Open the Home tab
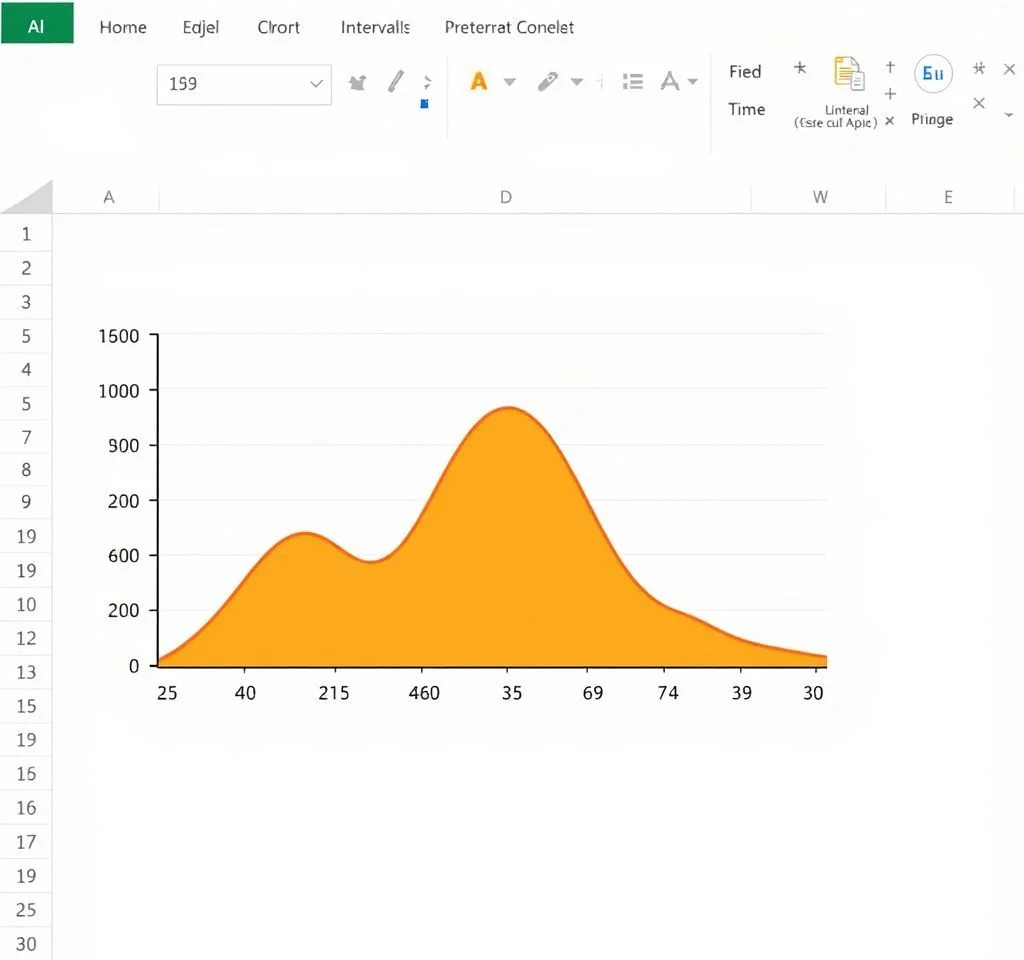This screenshot has width=1024, height=960. pyautogui.click(x=123, y=27)
